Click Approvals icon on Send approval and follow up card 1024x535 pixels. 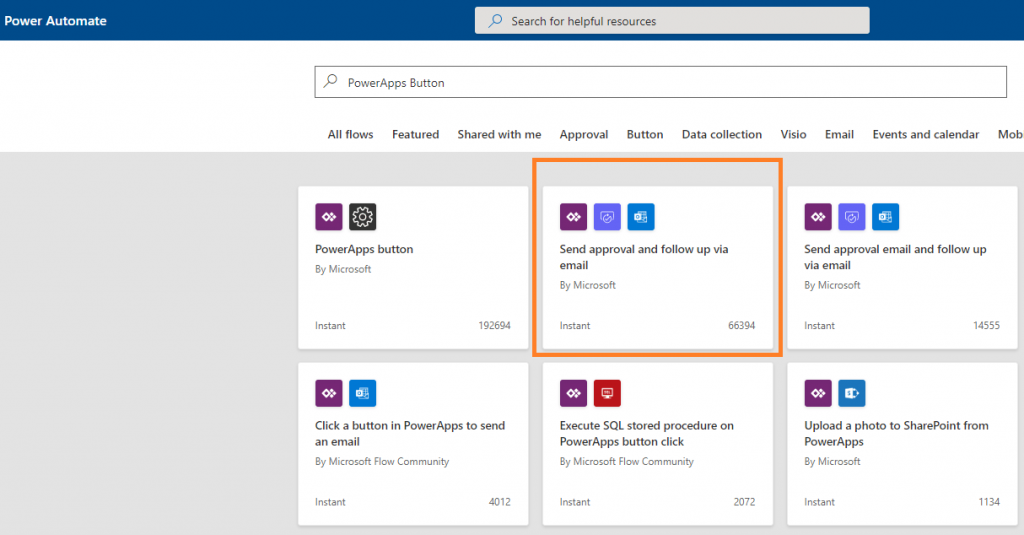(x=607, y=217)
